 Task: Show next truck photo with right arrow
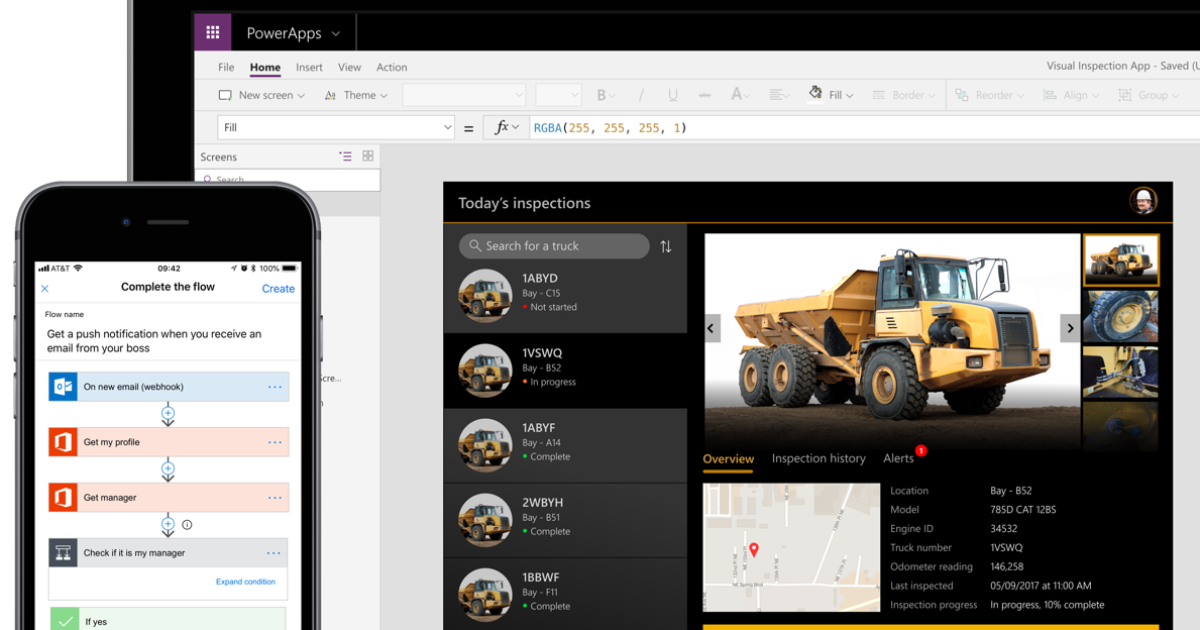click(x=1070, y=328)
